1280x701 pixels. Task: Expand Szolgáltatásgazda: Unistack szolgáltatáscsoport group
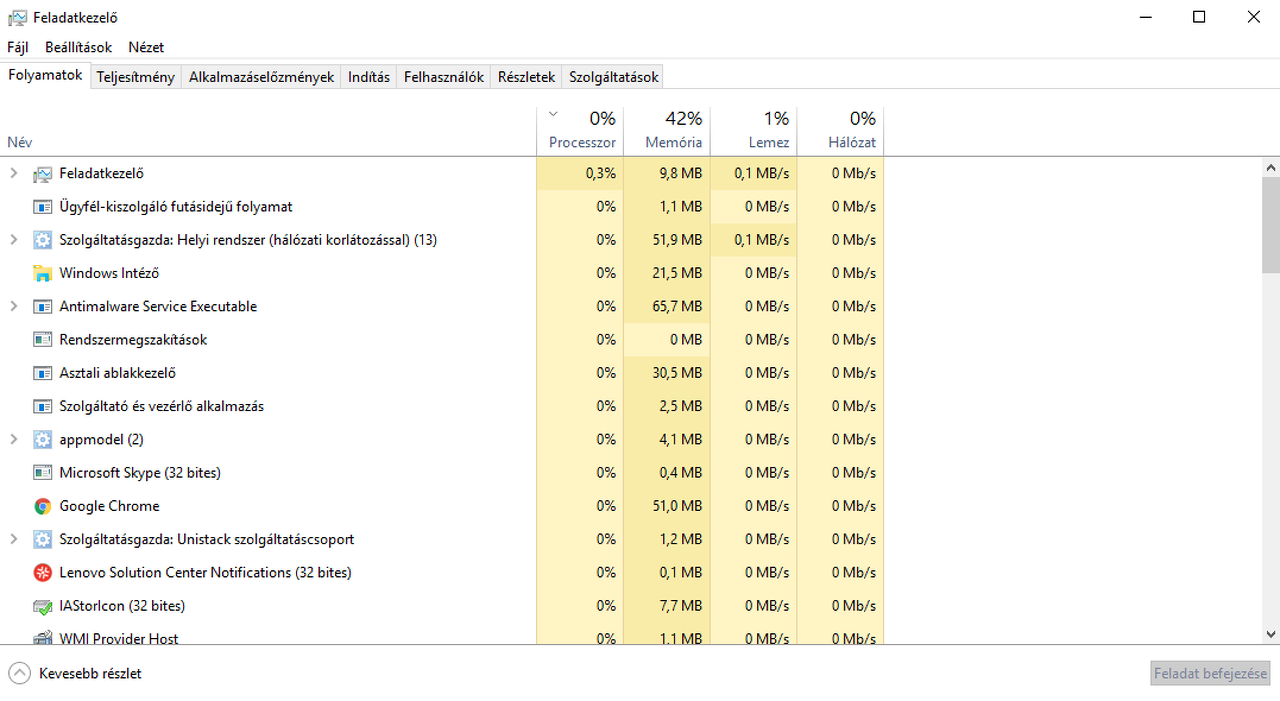coord(14,539)
